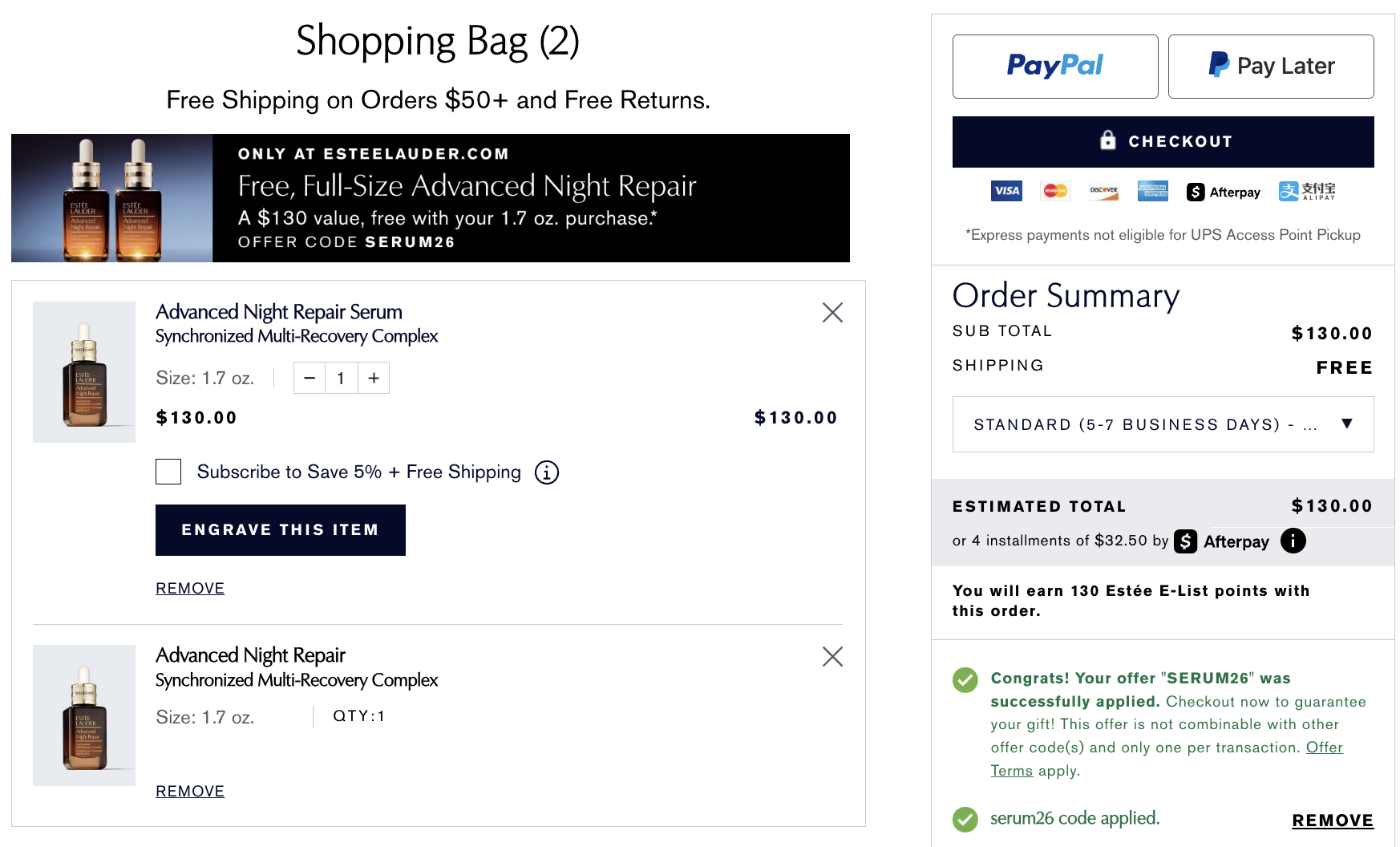Screen dimensions: 1400x847
Task: Proceed with the Checkout button
Action: click(x=1163, y=142)
